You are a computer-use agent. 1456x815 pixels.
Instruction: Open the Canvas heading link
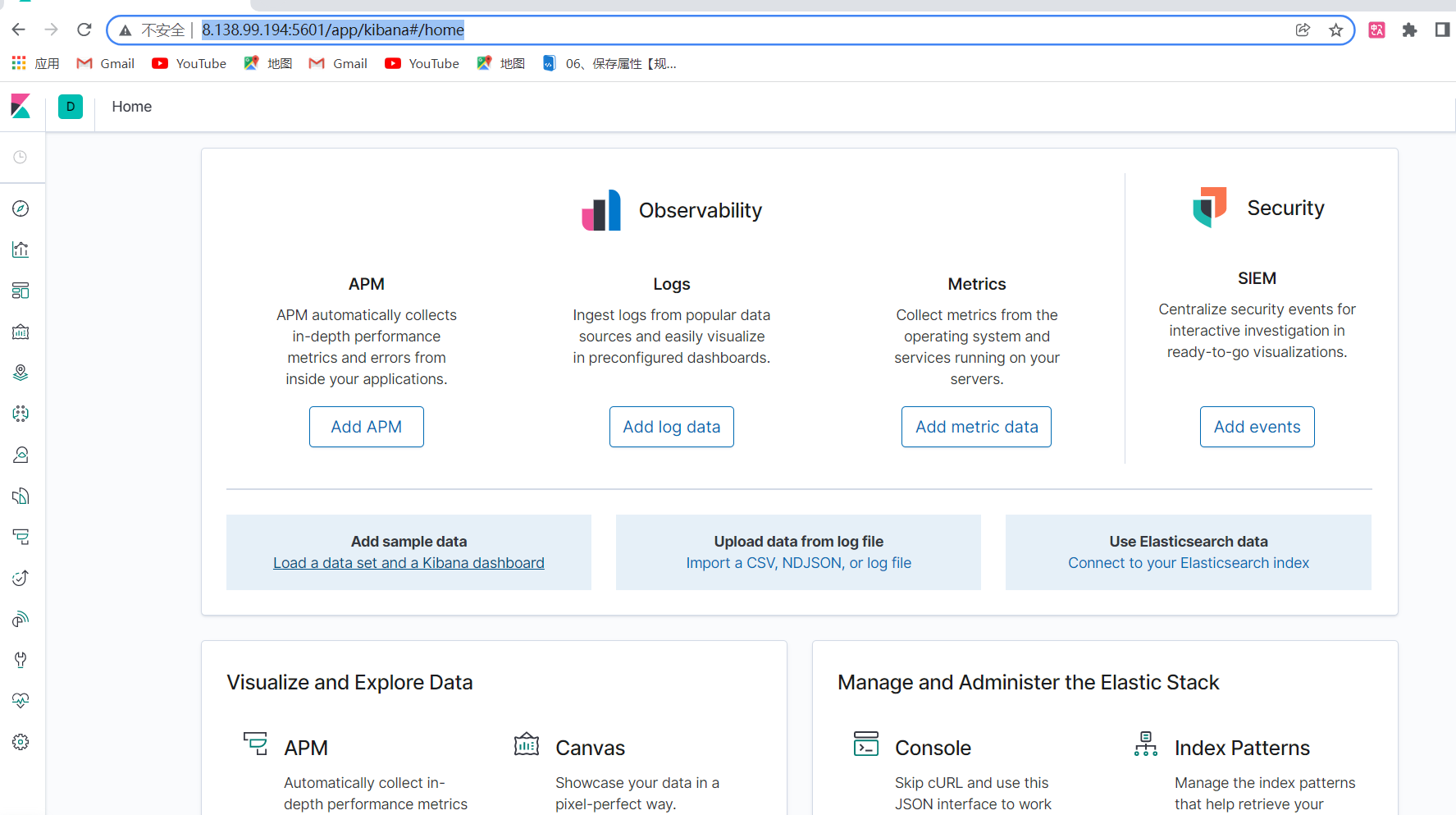pyautogui.click(x=591, y=748)
